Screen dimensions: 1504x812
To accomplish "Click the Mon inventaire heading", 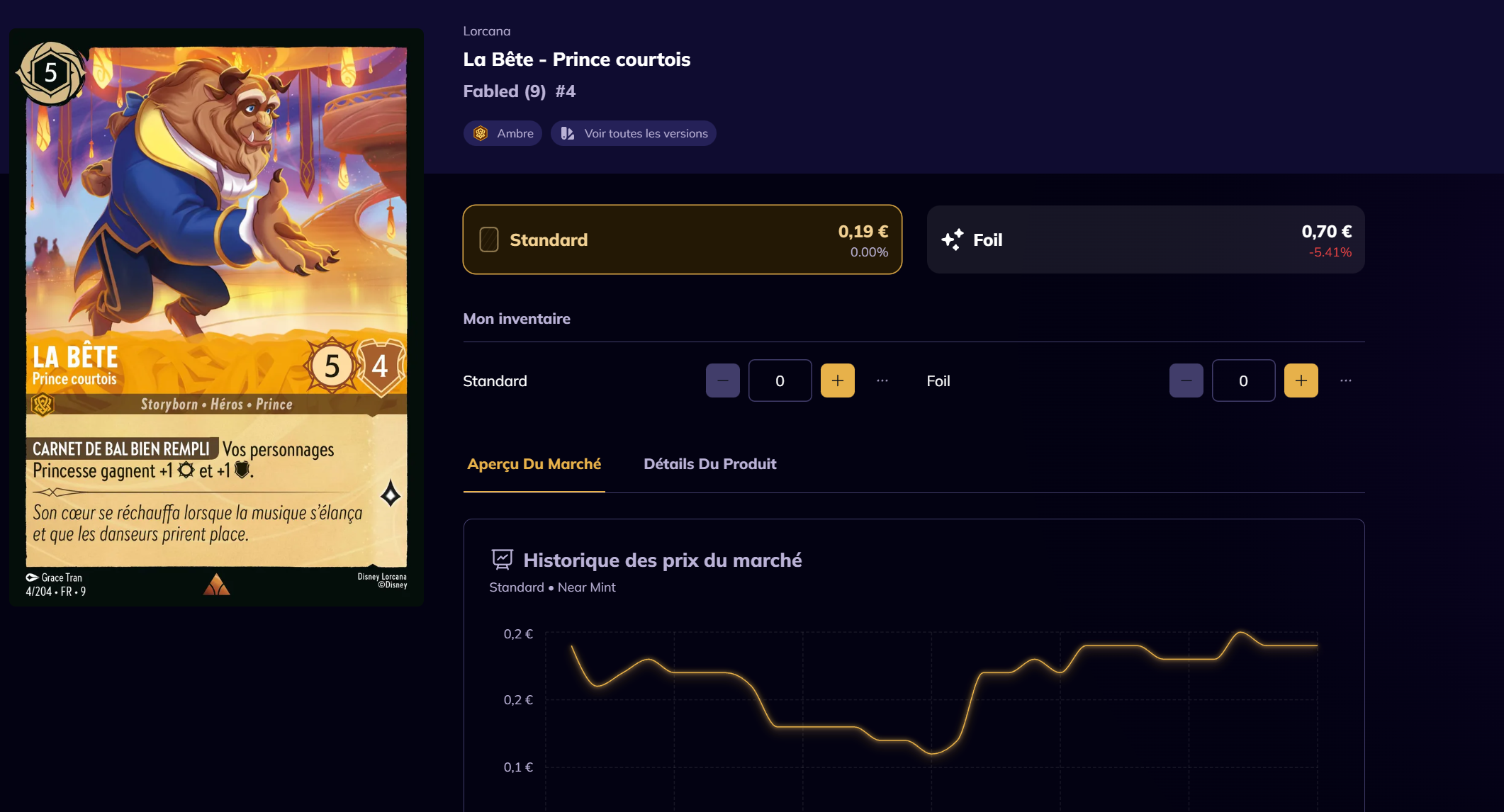I will (x=517, y=319).
